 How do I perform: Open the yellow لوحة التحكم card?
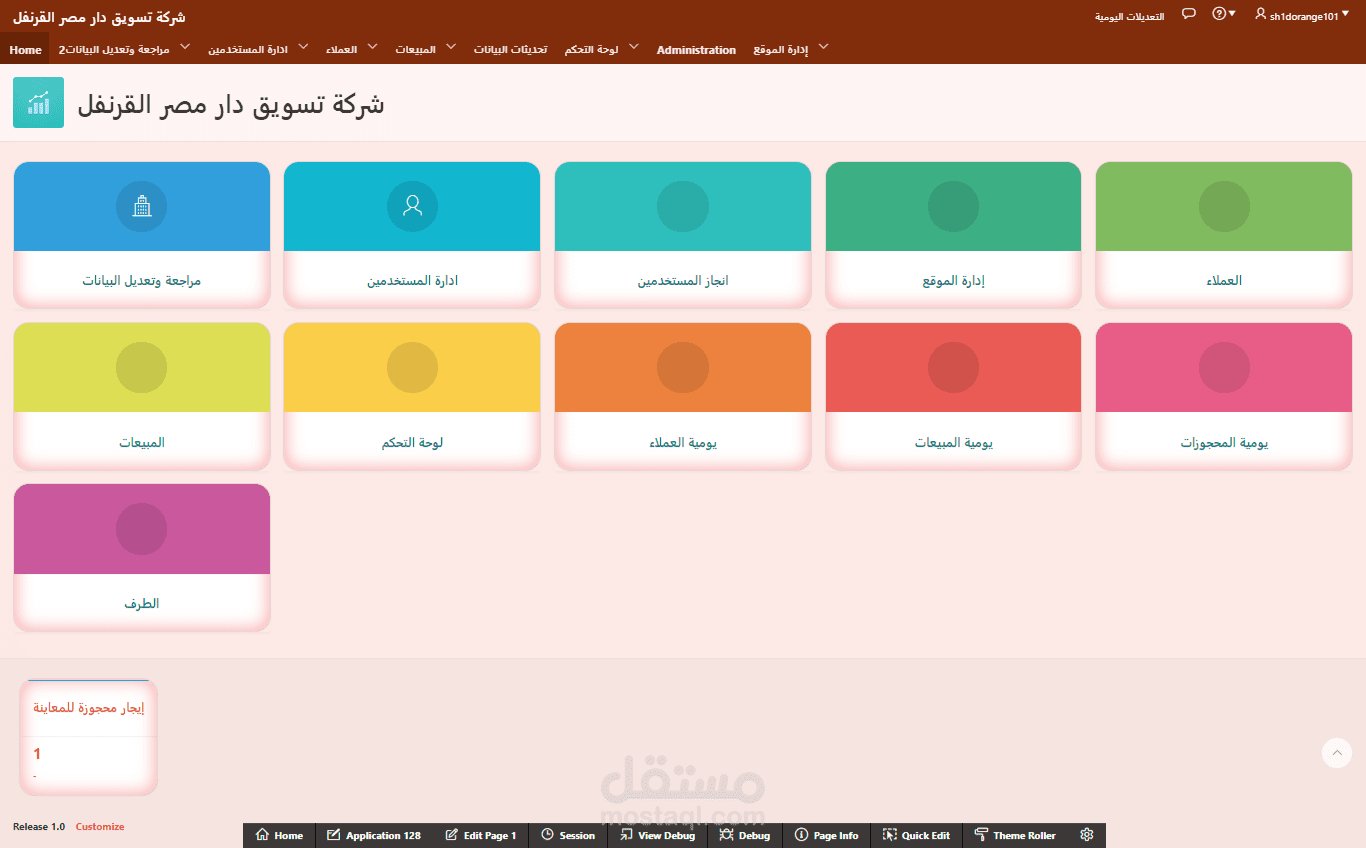412,396
